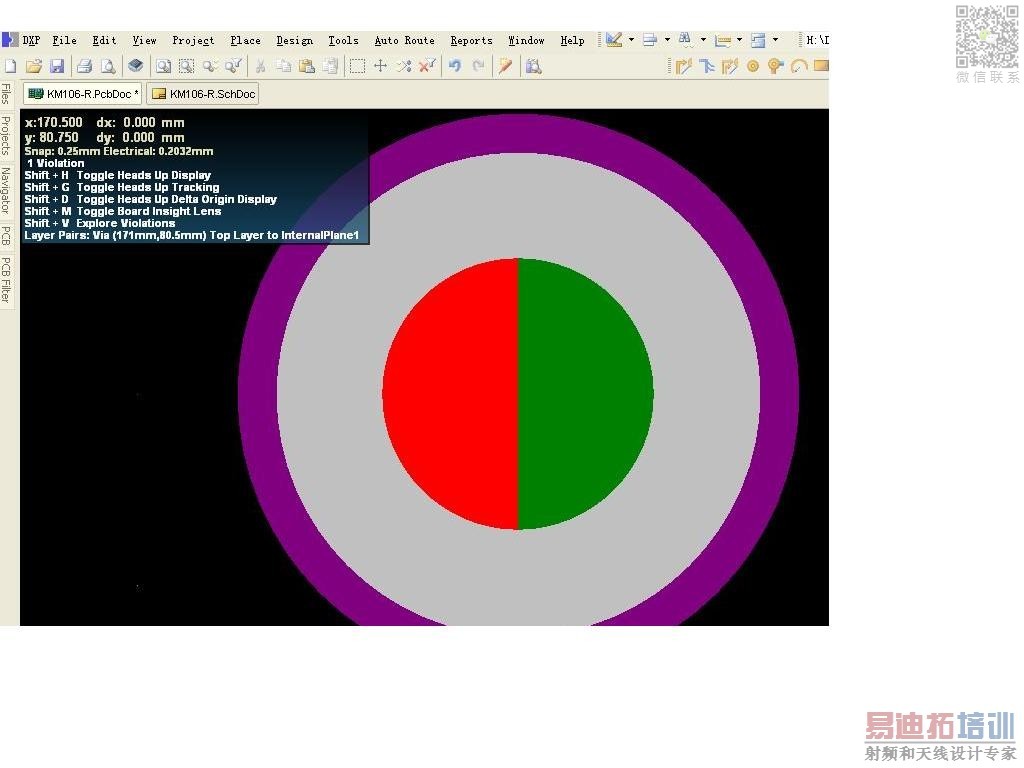Open the Project menu
Viewport: 1024px width, 768px height.
pos(193,40)
